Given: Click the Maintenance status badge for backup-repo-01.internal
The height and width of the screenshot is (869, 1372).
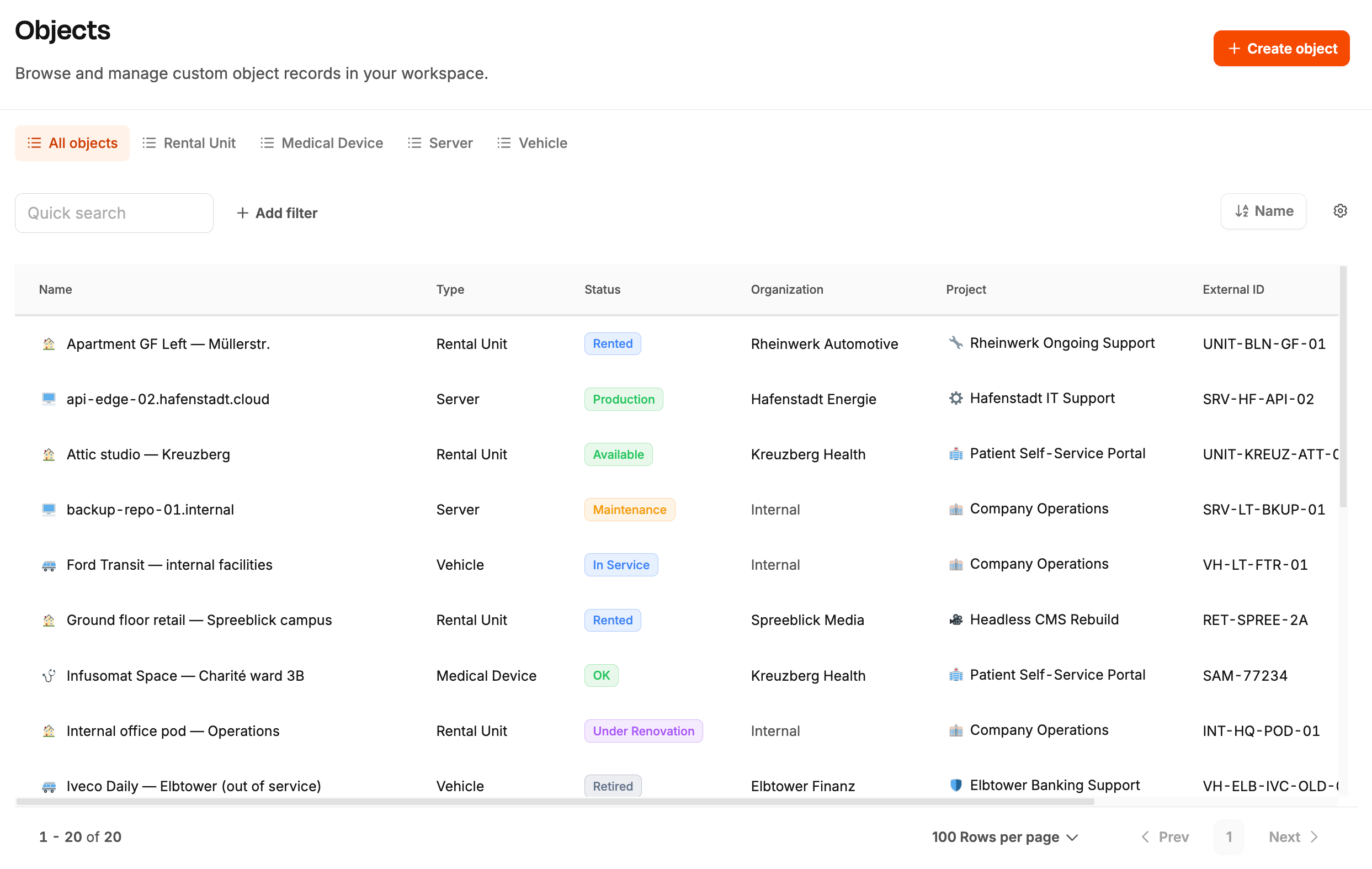Looking at the screenshot, I should [x=629, y=510].
